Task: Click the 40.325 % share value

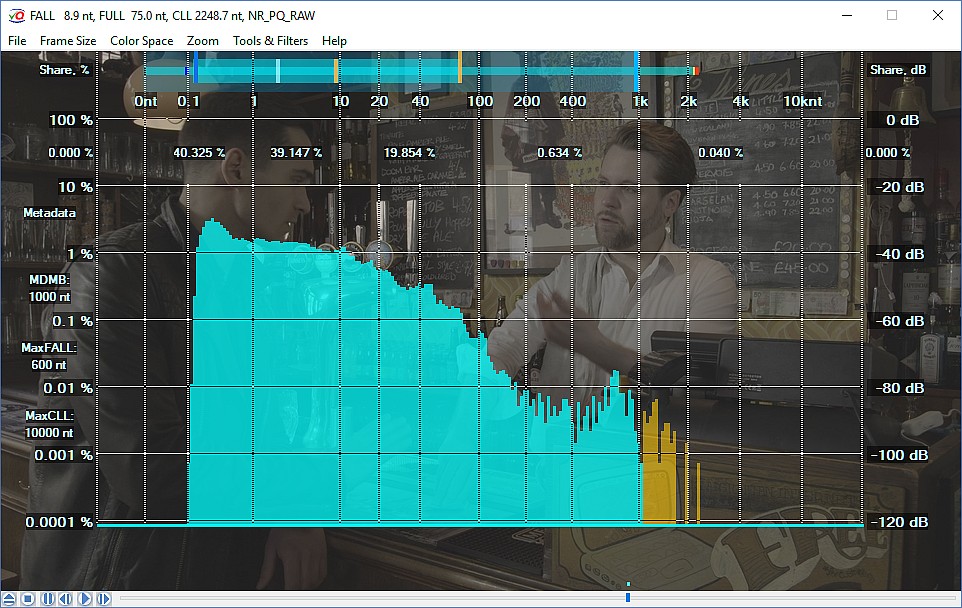Action: [x=199, y=153]
